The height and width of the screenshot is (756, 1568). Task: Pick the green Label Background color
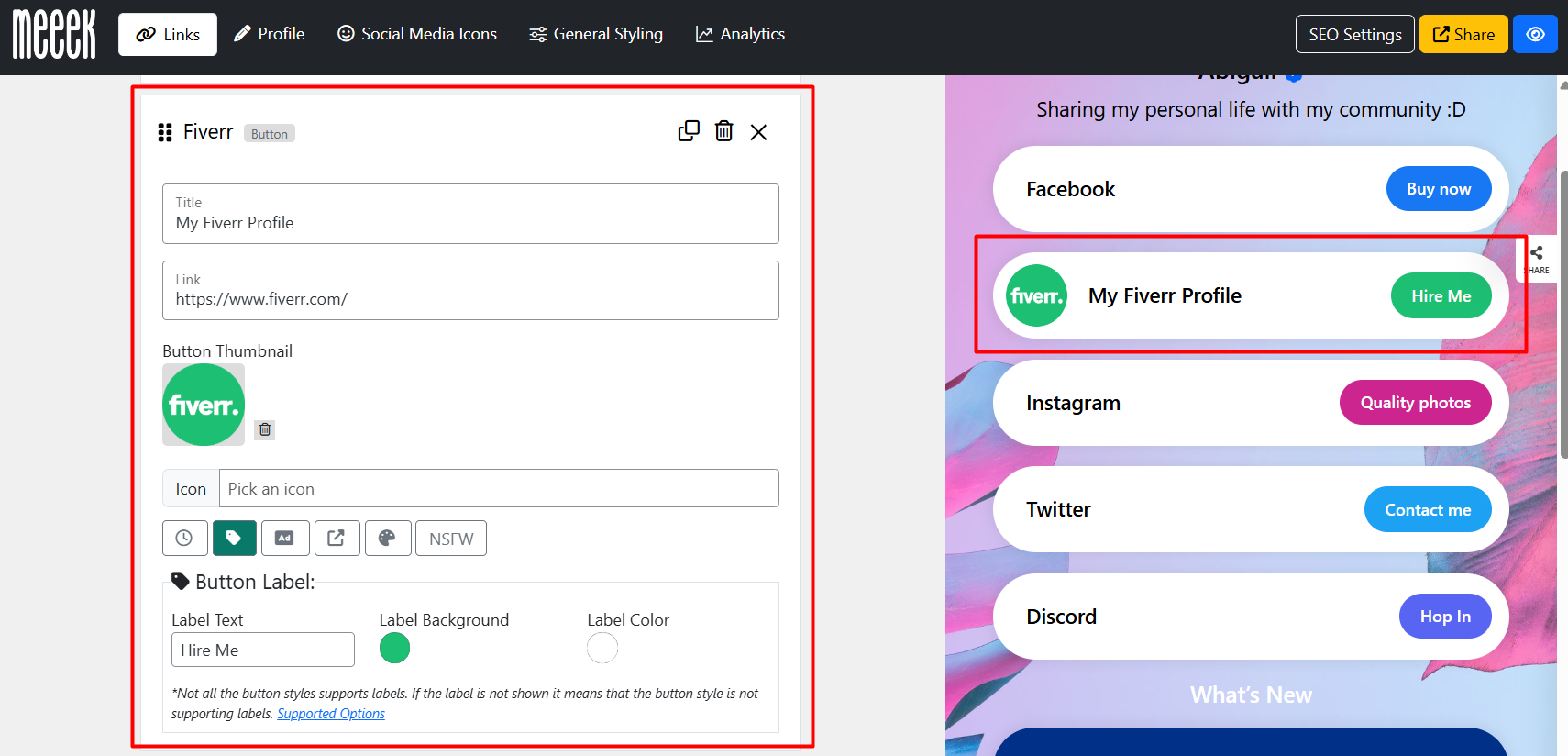[x=394, y=648]
